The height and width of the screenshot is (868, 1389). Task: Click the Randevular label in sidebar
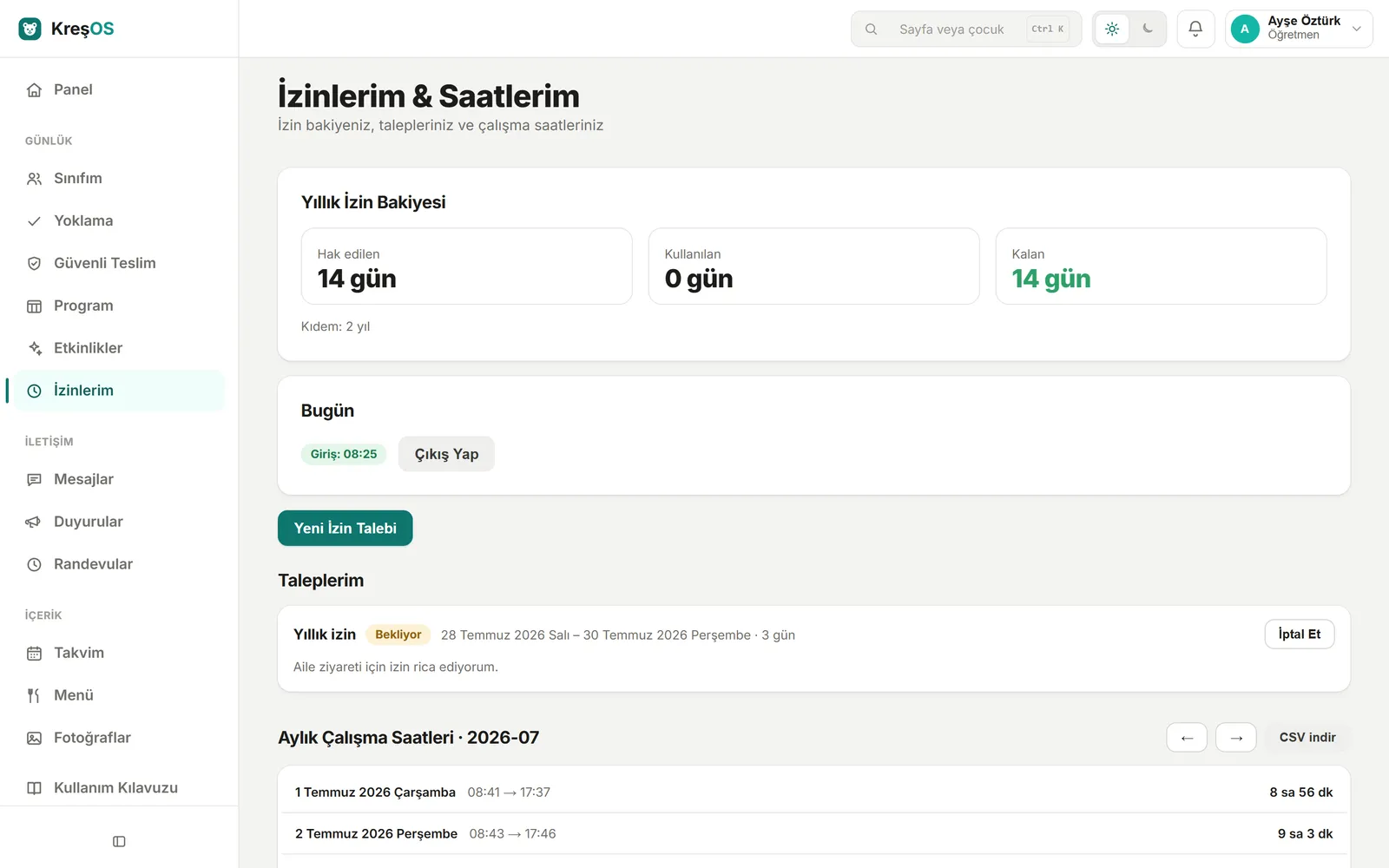coord(93,565)
